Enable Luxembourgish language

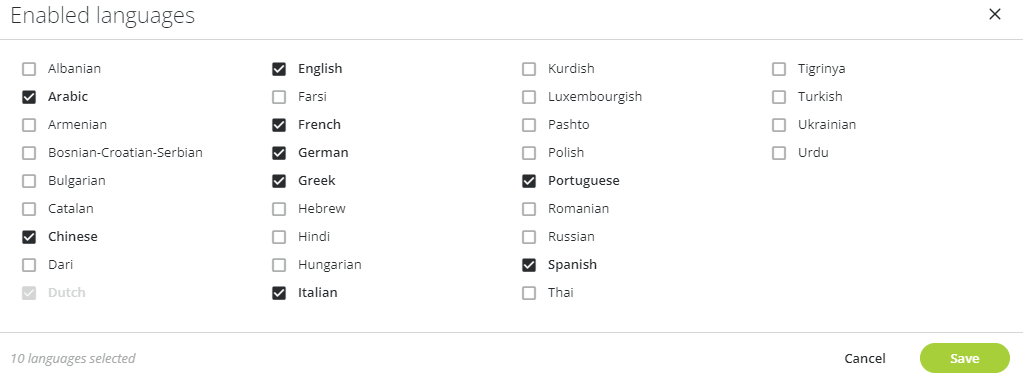[x=528, y=97]
